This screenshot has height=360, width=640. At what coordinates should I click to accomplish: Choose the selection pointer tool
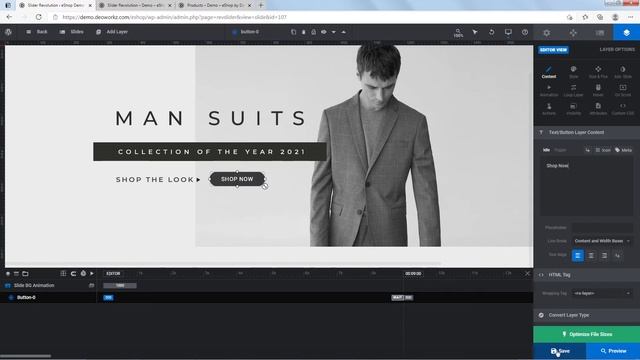(x=475, y=32)
